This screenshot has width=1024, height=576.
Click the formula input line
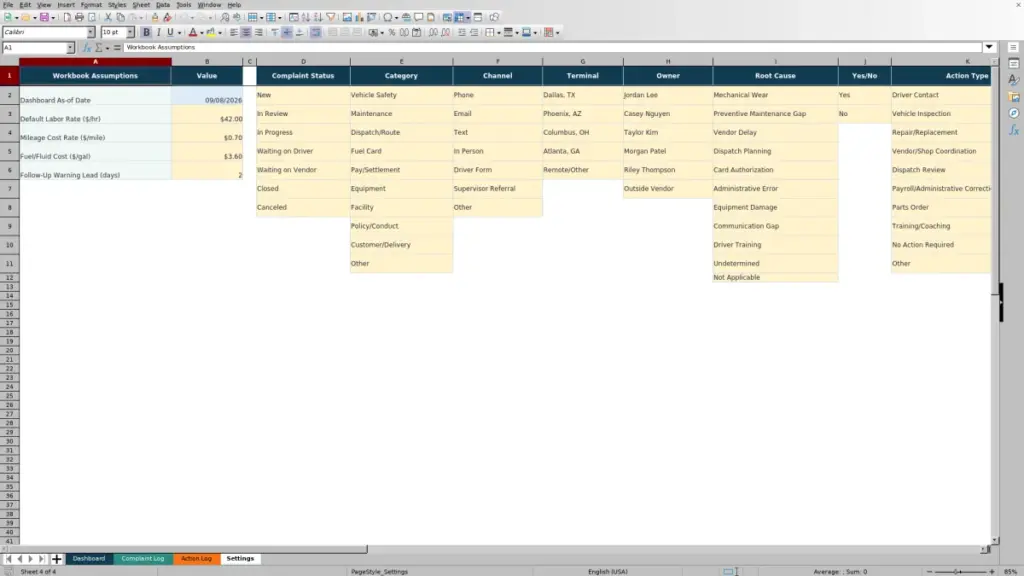[552, 47]
